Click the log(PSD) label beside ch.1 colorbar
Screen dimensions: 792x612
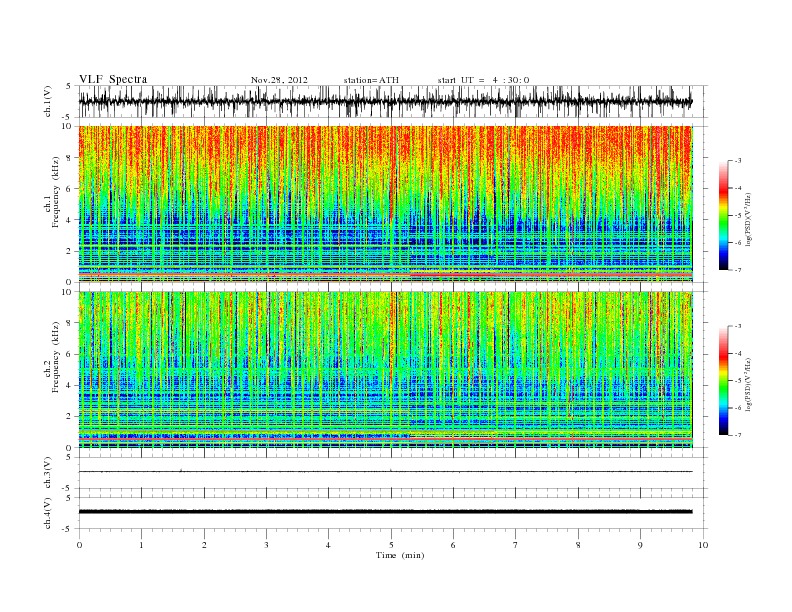pyautogui.click(x=748, y=219)
